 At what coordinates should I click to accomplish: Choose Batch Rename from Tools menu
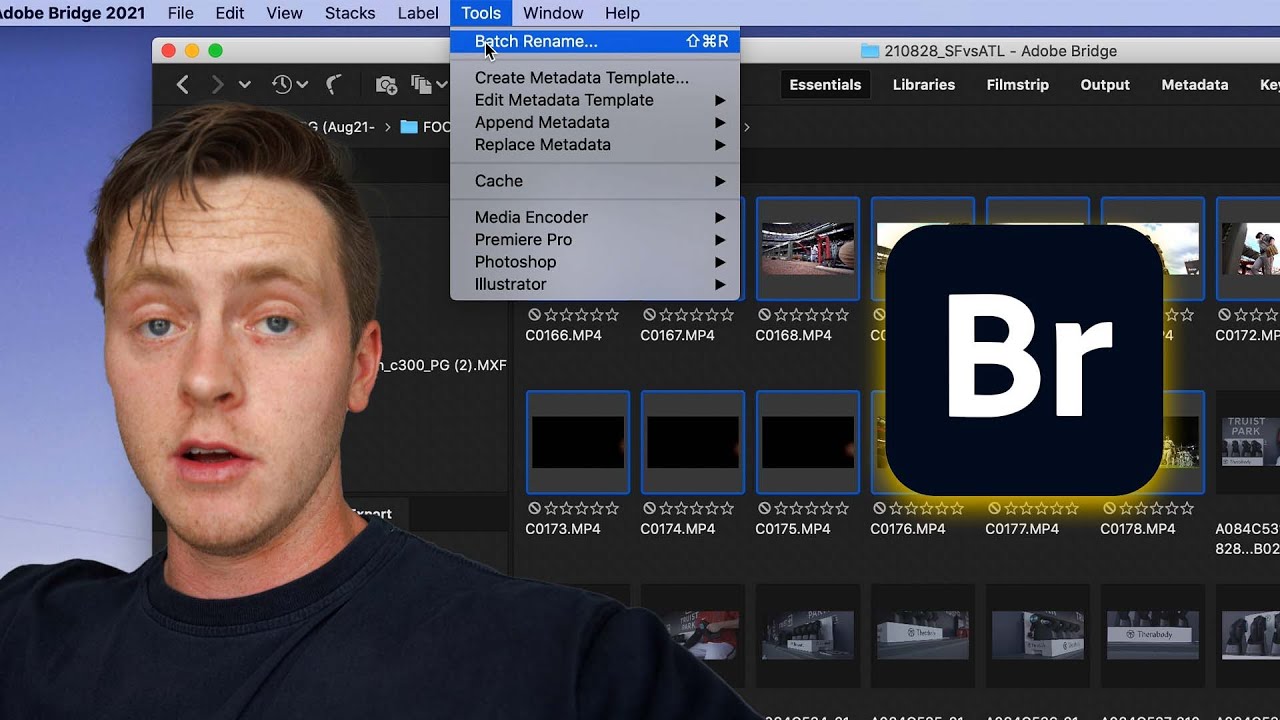[x=595, y=41]
